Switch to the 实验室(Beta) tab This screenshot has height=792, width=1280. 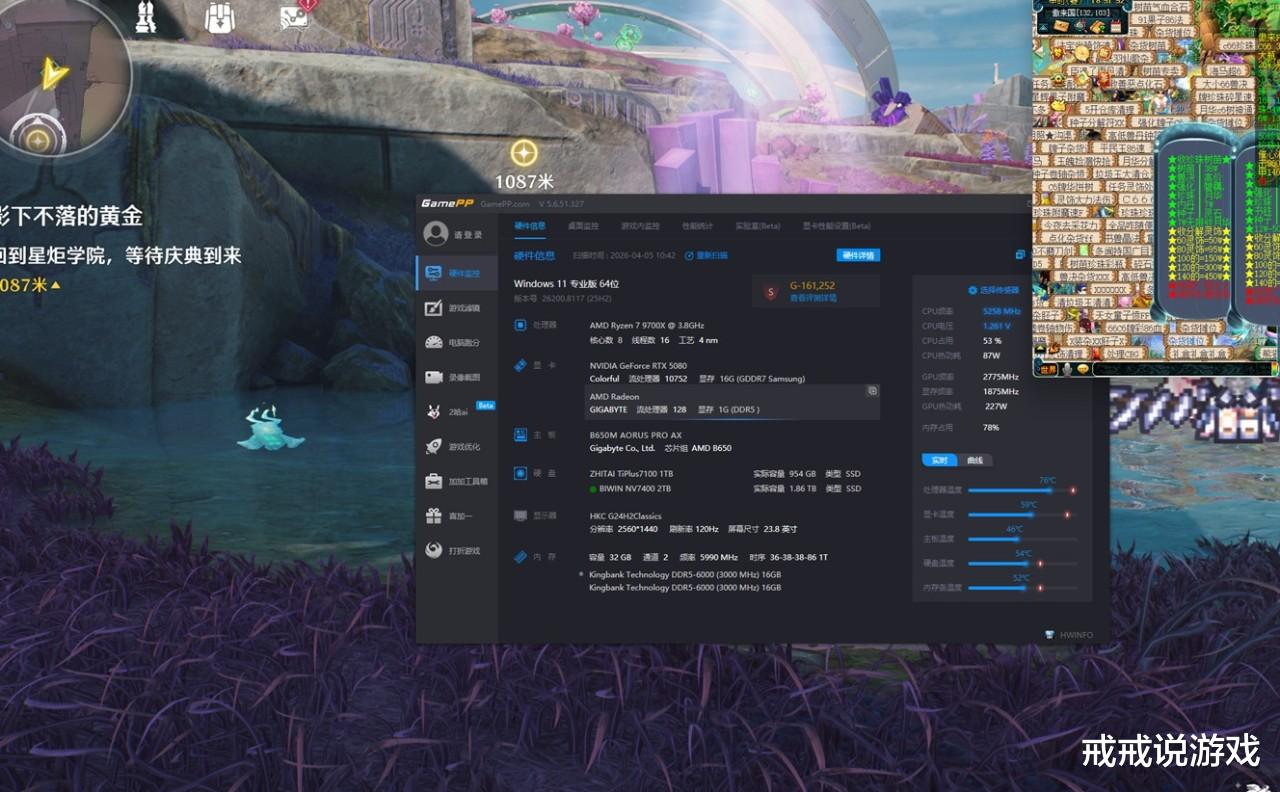[757, 226]
